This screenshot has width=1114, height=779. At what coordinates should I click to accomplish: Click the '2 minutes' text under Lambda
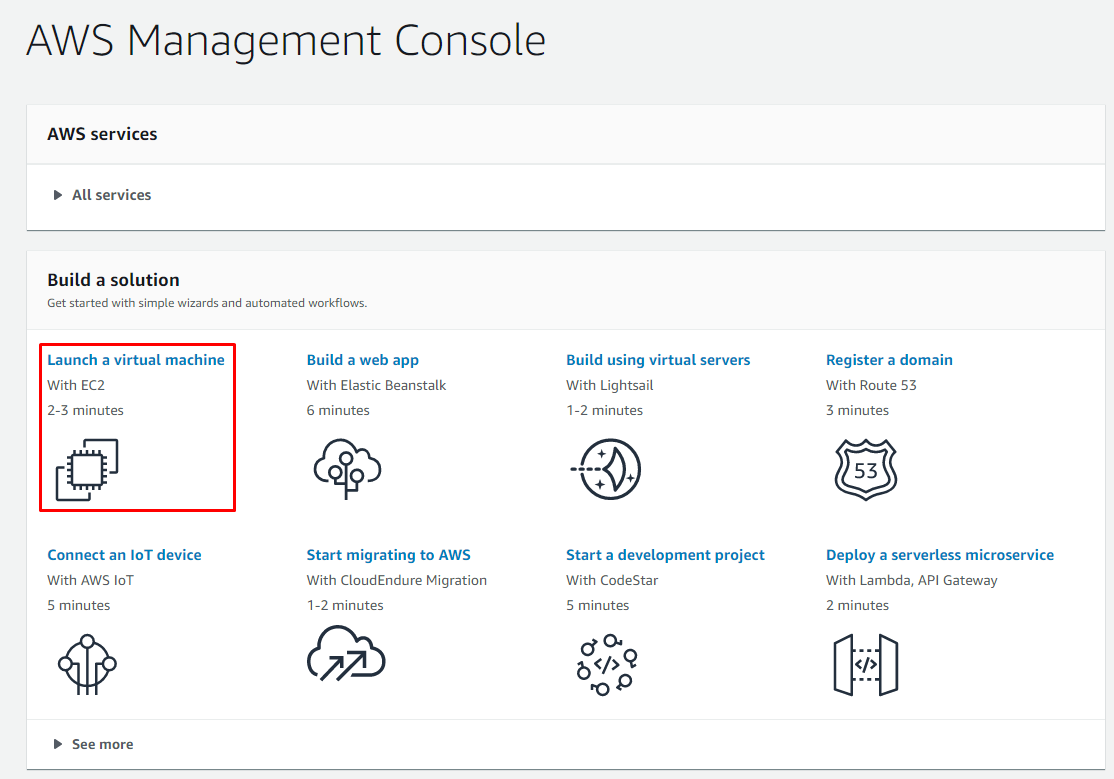[858, 605]
